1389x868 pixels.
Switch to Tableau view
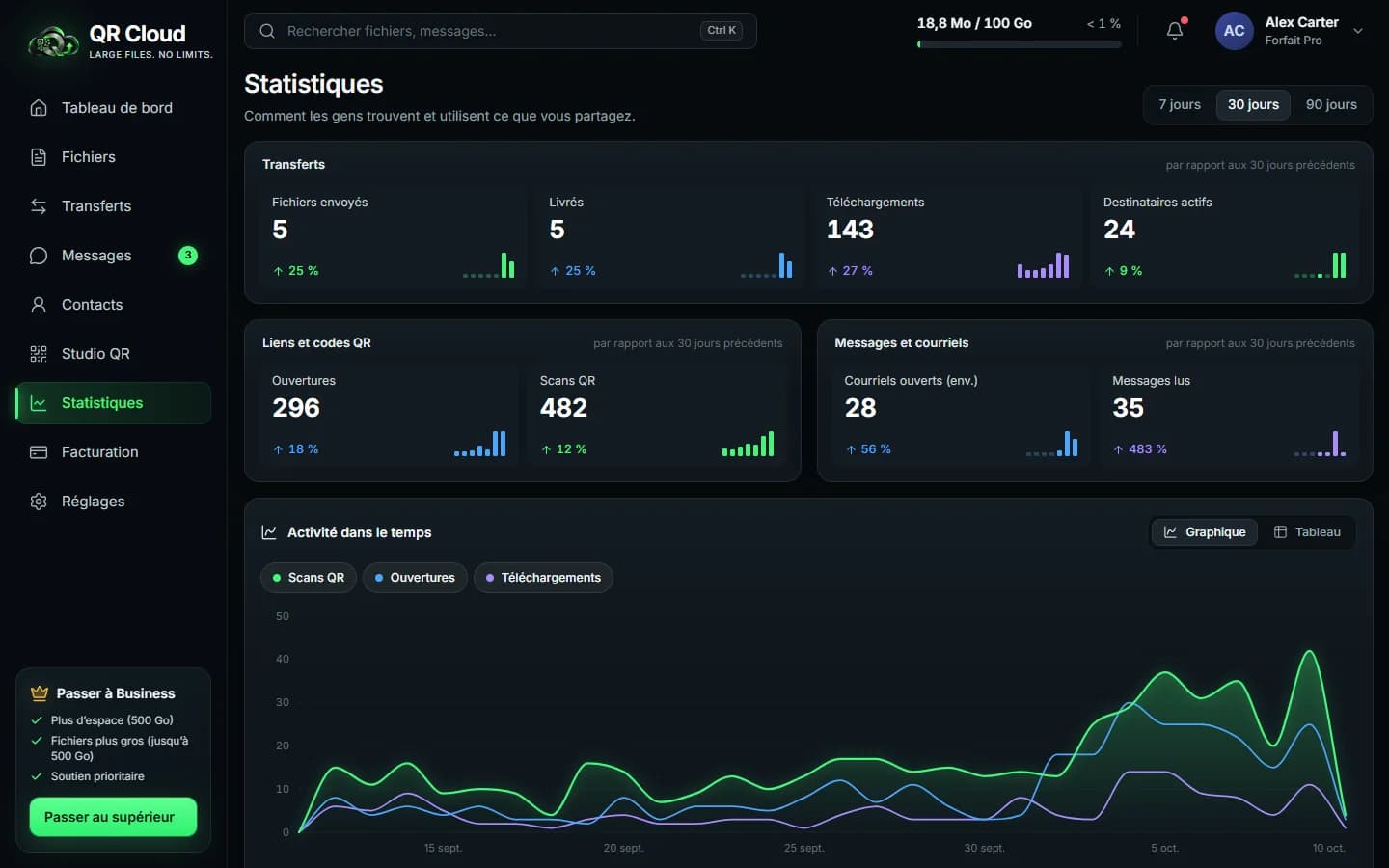tap(1307, 532)
